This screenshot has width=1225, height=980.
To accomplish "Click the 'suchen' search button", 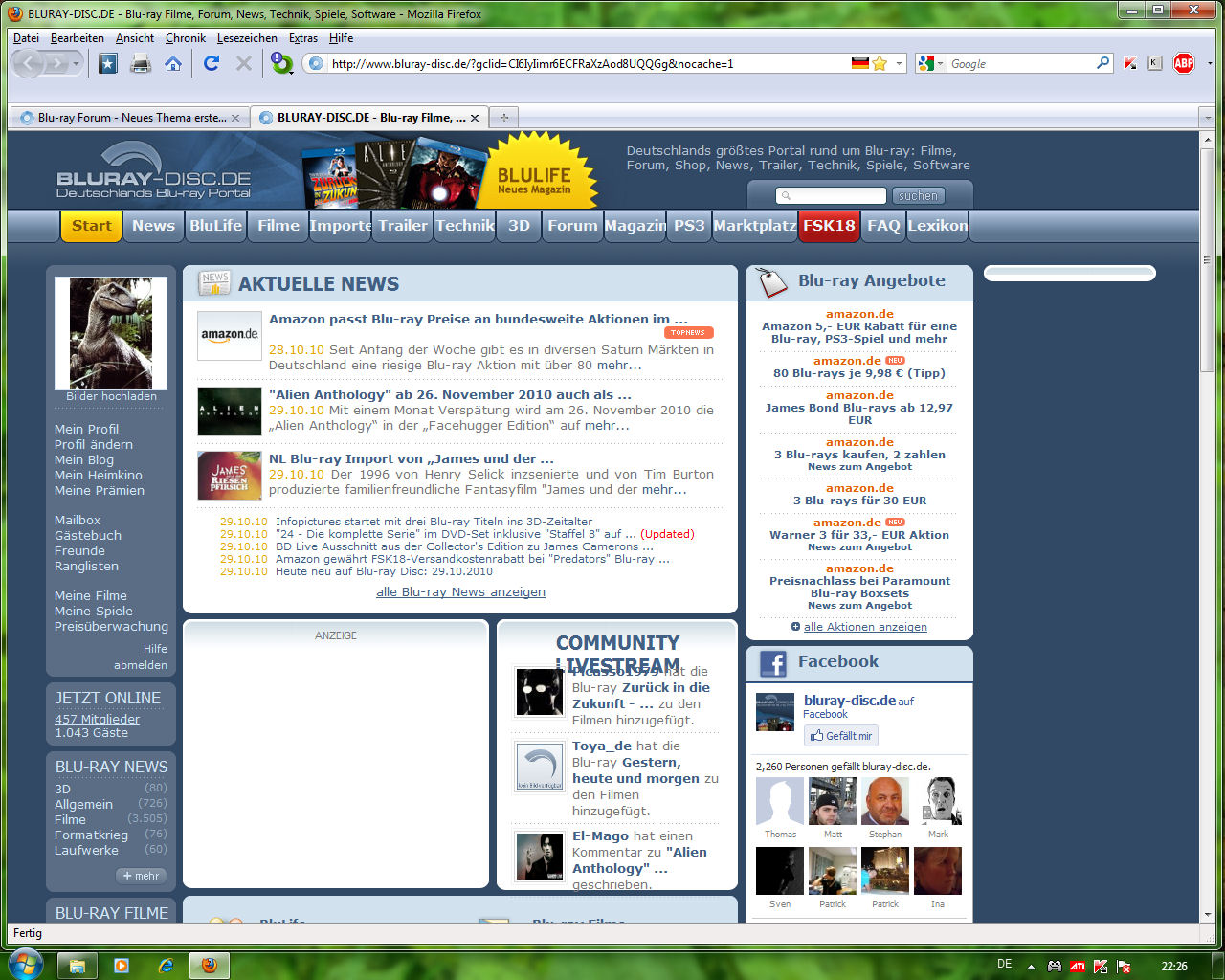I will pos(918,195).
